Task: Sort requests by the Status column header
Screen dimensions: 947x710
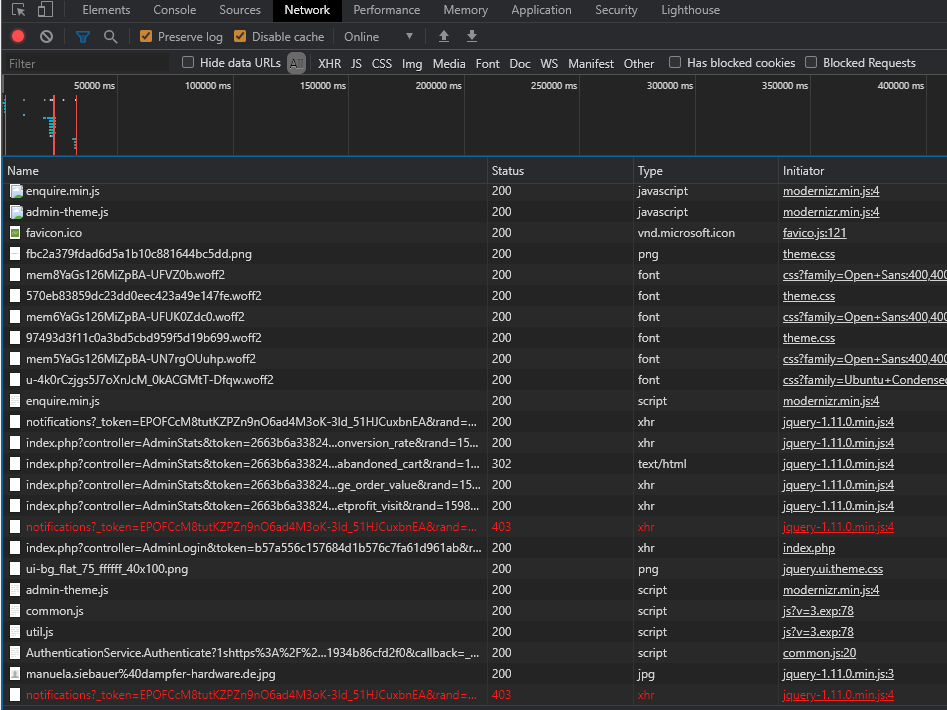Action: point(508,171)
